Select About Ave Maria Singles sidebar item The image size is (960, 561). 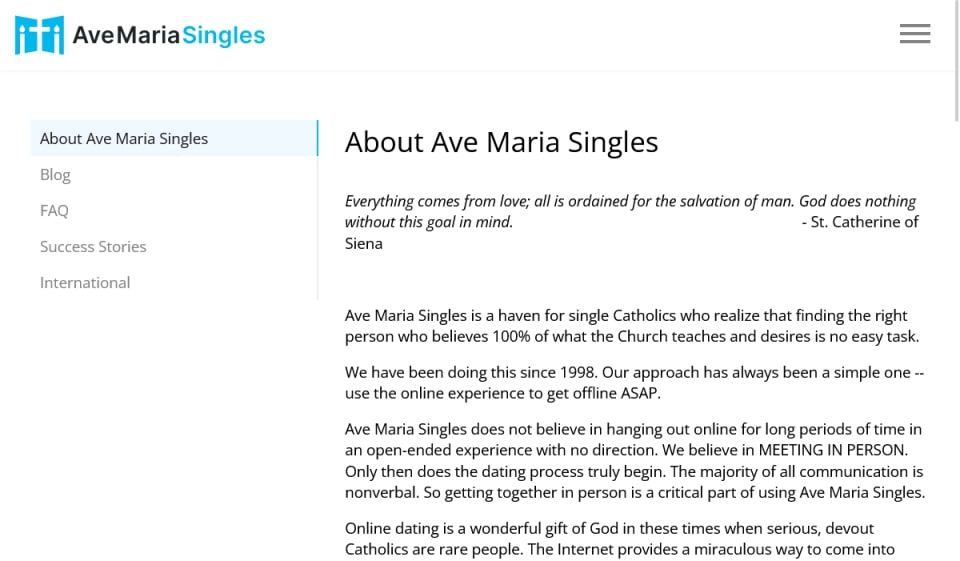tap(124, 139)
